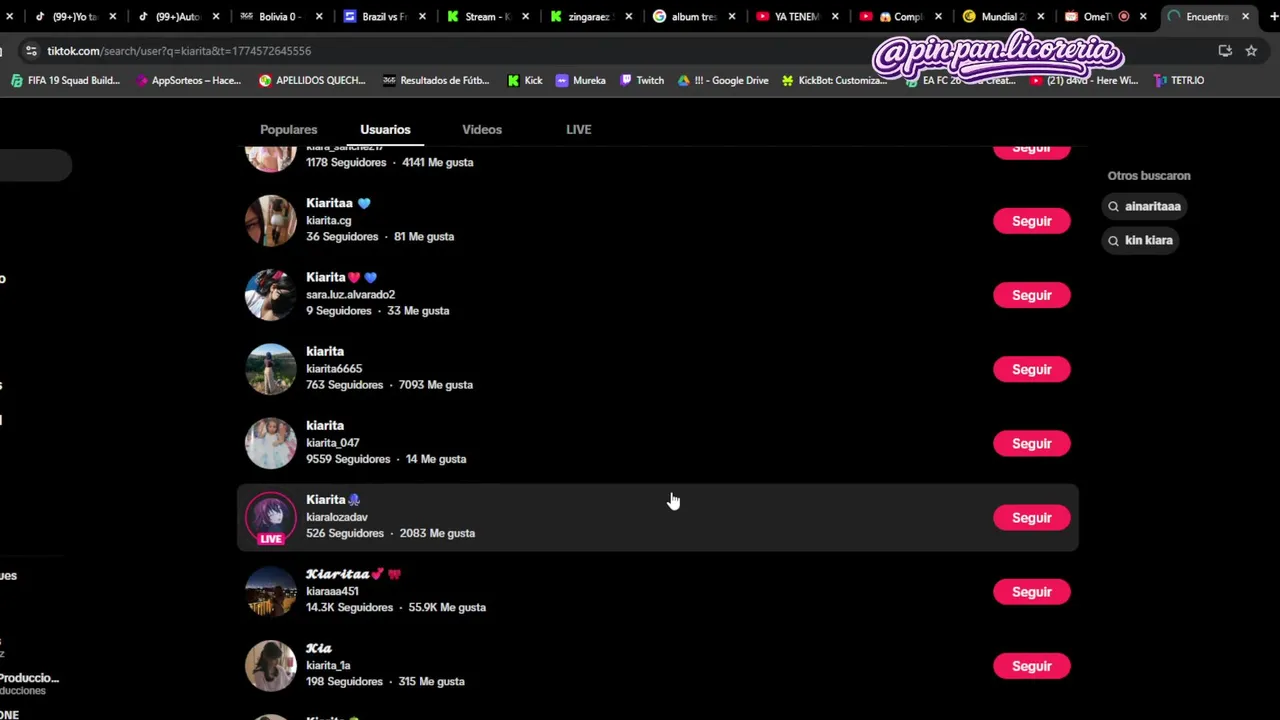This screenshot has width=1280, height=720.
Task: Open the Videos tab
Action: (482, 129)
